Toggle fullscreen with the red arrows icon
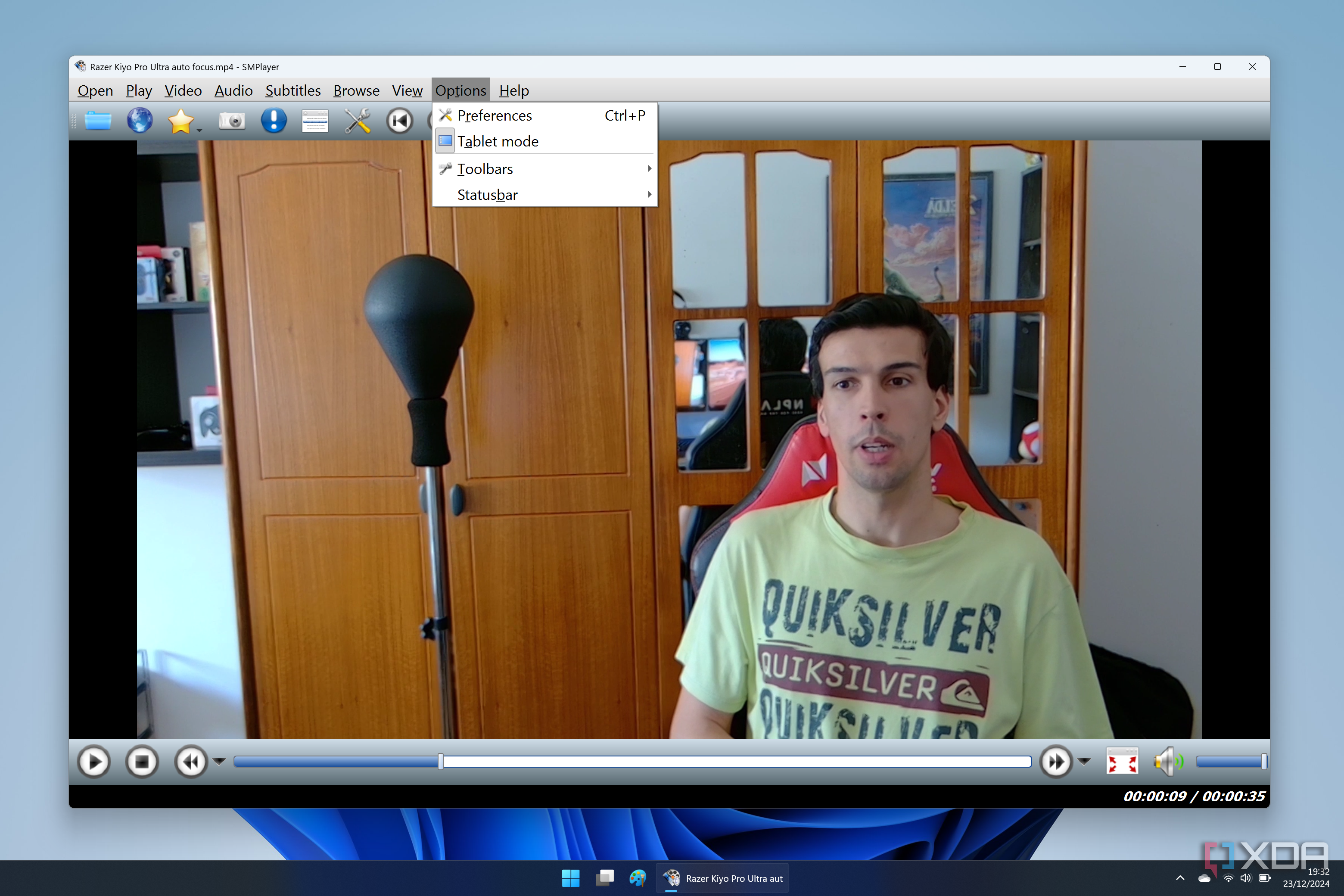The width and height of the screenshot is (1344, 896). tap(1122, 761)
